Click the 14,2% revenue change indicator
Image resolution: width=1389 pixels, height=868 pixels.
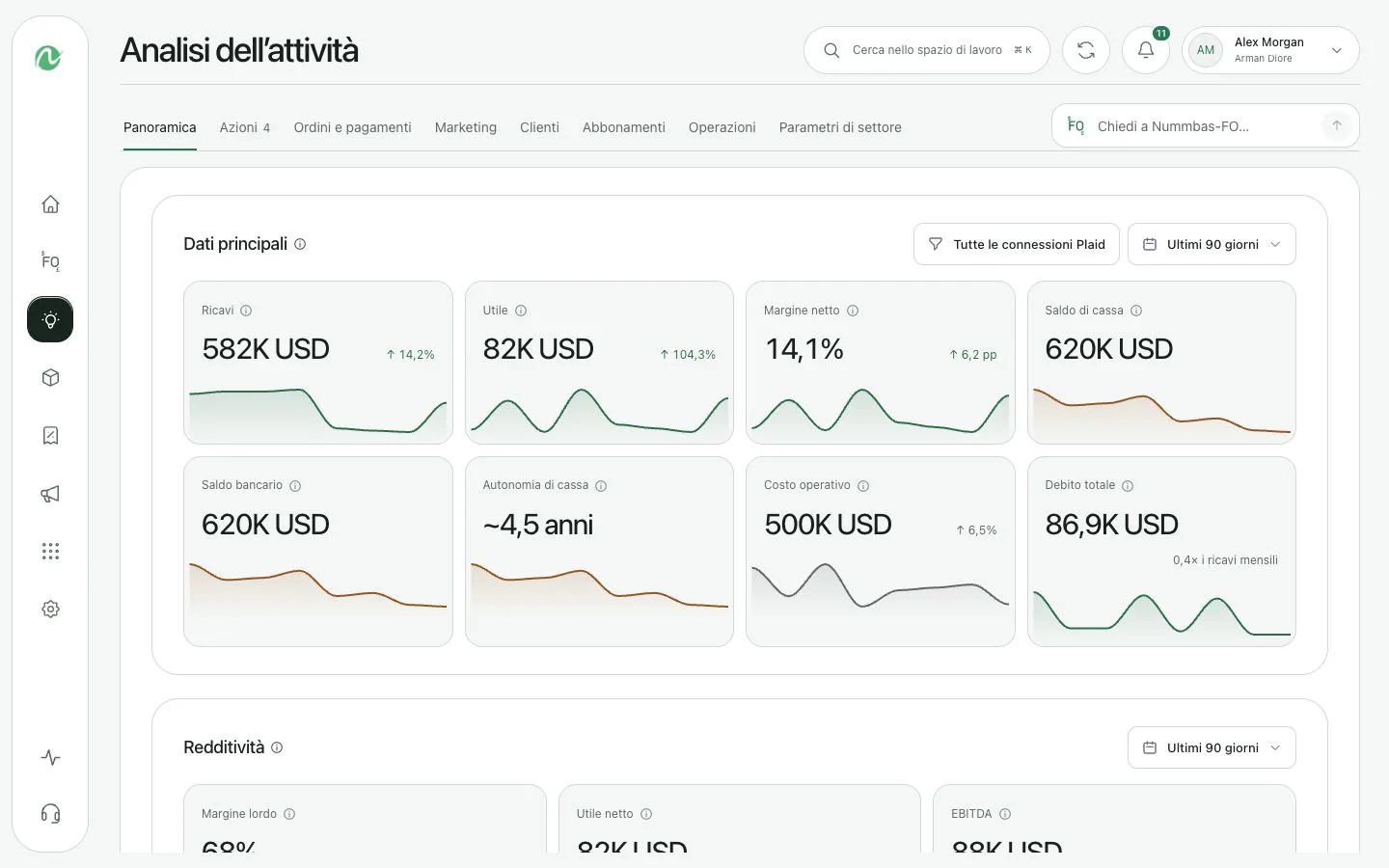pyautogui.click(x=410, y=355)
